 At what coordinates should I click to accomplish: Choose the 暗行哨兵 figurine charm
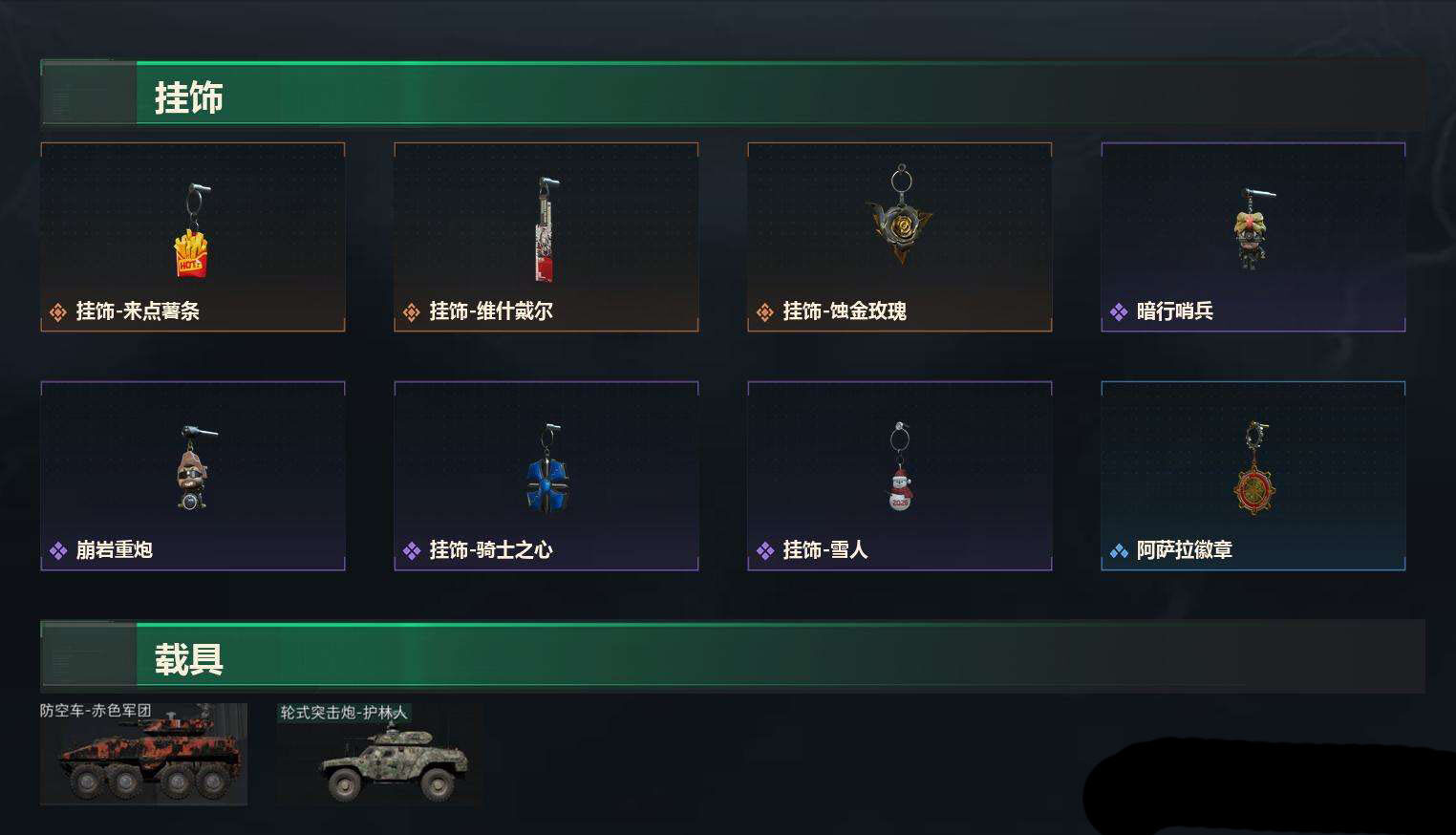click(1251, 229)
